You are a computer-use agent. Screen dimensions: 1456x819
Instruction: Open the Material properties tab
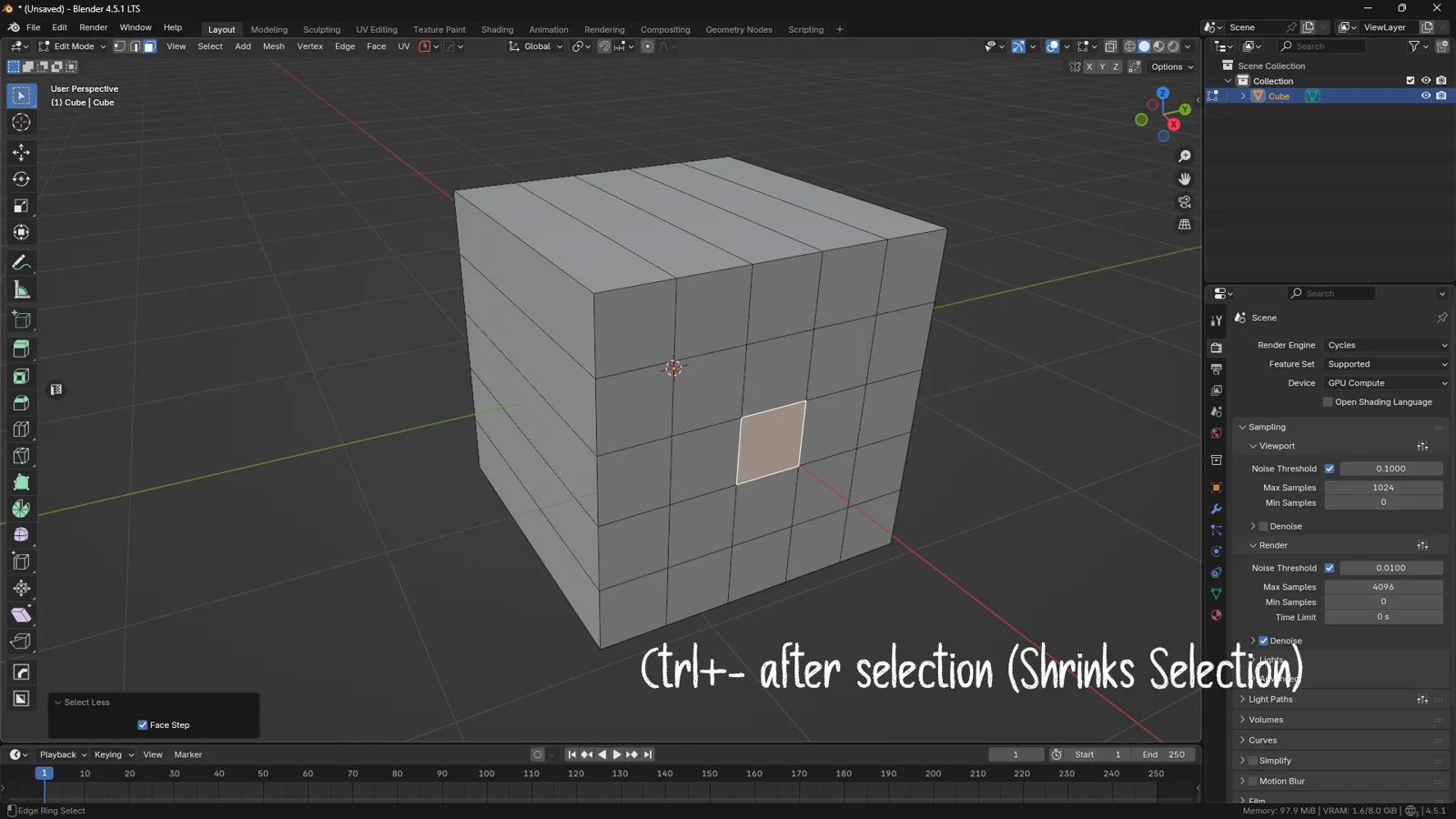point(1216,615)
